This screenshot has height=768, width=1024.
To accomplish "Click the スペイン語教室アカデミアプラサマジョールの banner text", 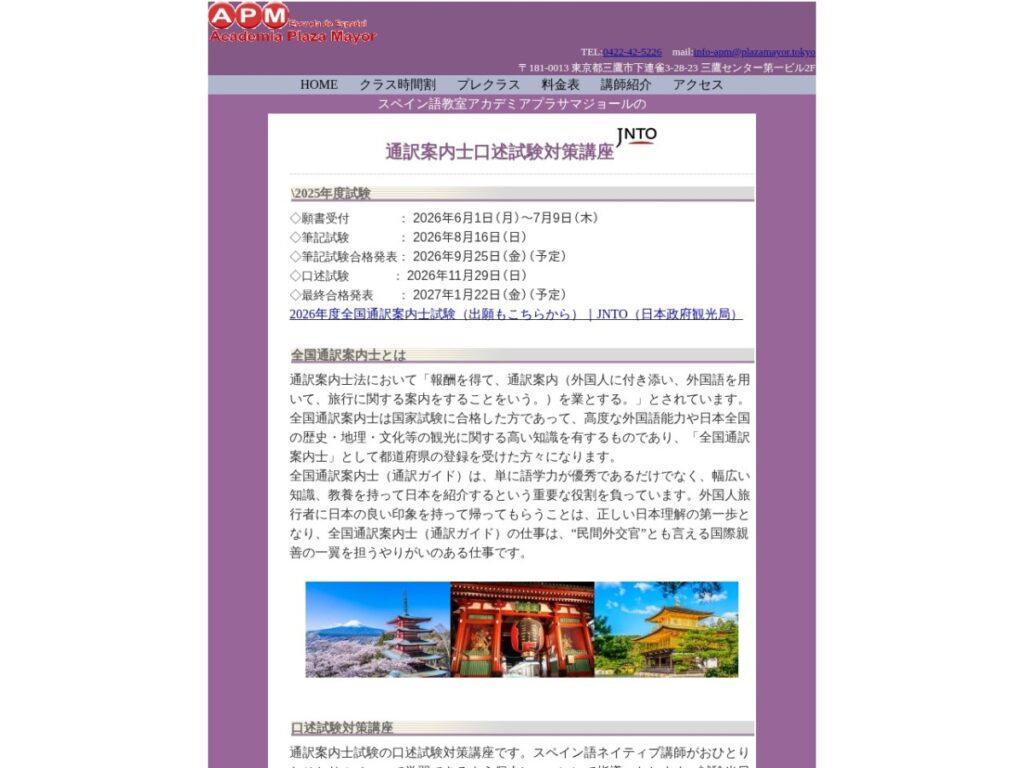I will pos(512,104).
